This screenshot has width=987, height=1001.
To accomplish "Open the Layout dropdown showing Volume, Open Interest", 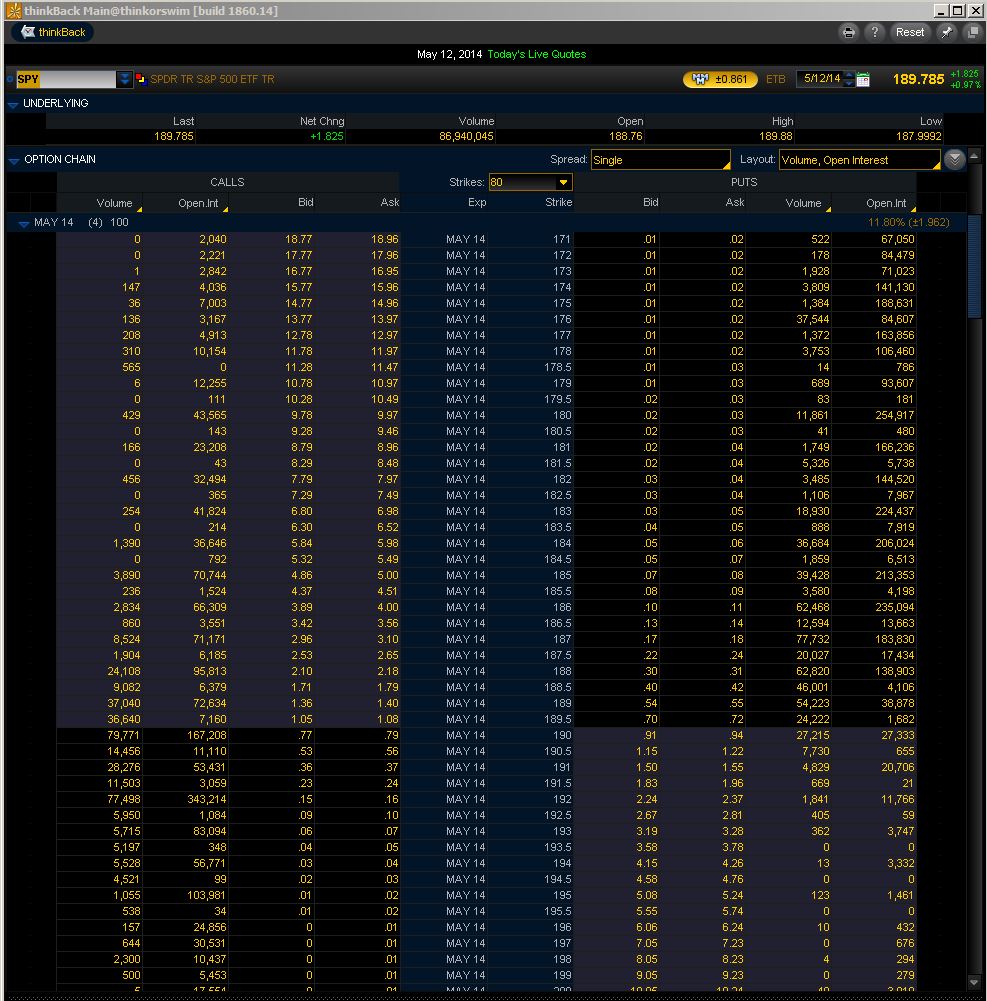I will (860, 160).
